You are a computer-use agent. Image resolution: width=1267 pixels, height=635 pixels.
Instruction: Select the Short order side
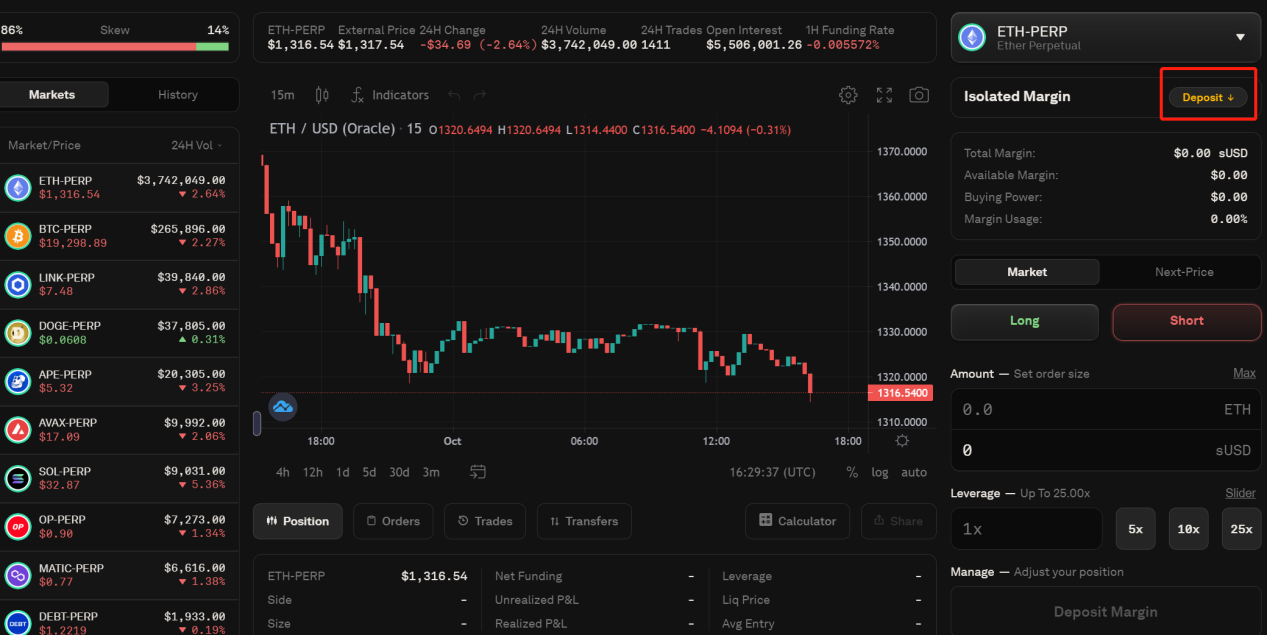(1186, 321)
